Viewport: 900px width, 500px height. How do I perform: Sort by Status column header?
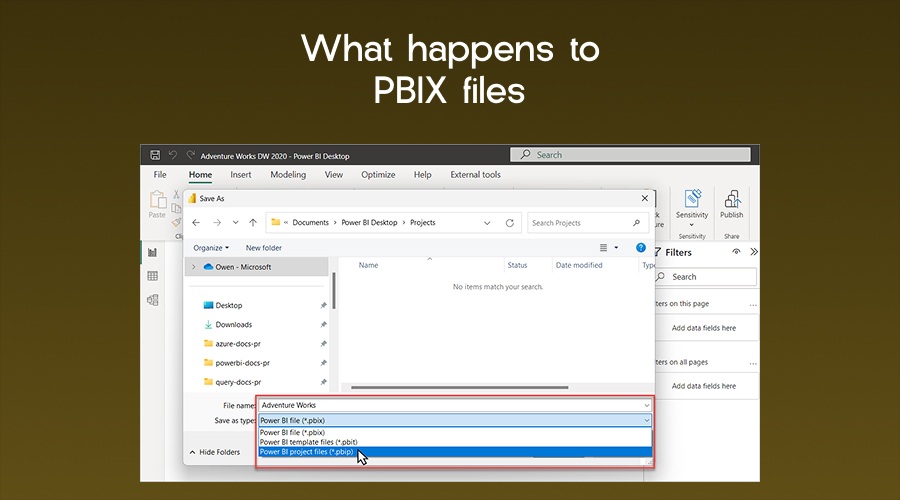point(517,265)
